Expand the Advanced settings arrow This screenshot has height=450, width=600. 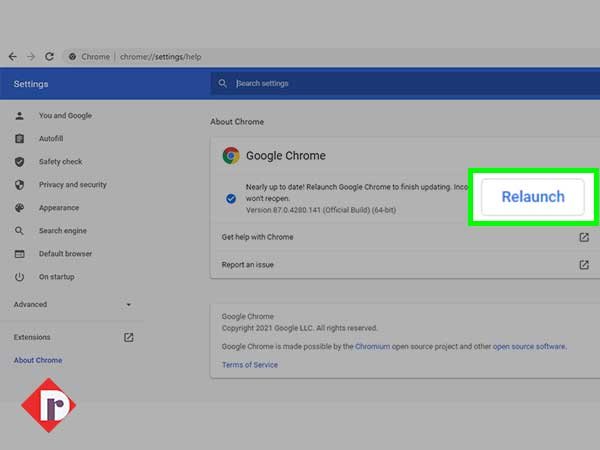[129, 305]
